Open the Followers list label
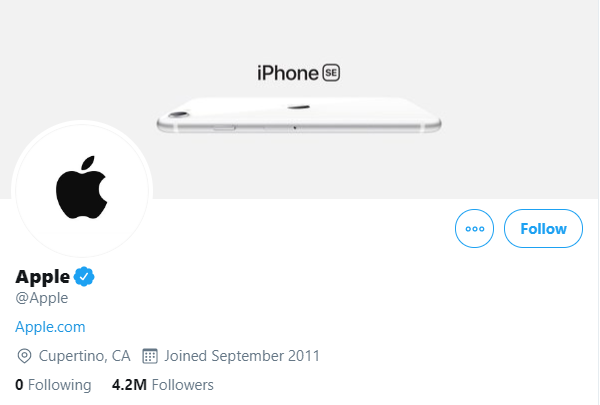Image resolution: width=600 pixels, height=405 pixels. pyautogui.click(x=183, y=385)
